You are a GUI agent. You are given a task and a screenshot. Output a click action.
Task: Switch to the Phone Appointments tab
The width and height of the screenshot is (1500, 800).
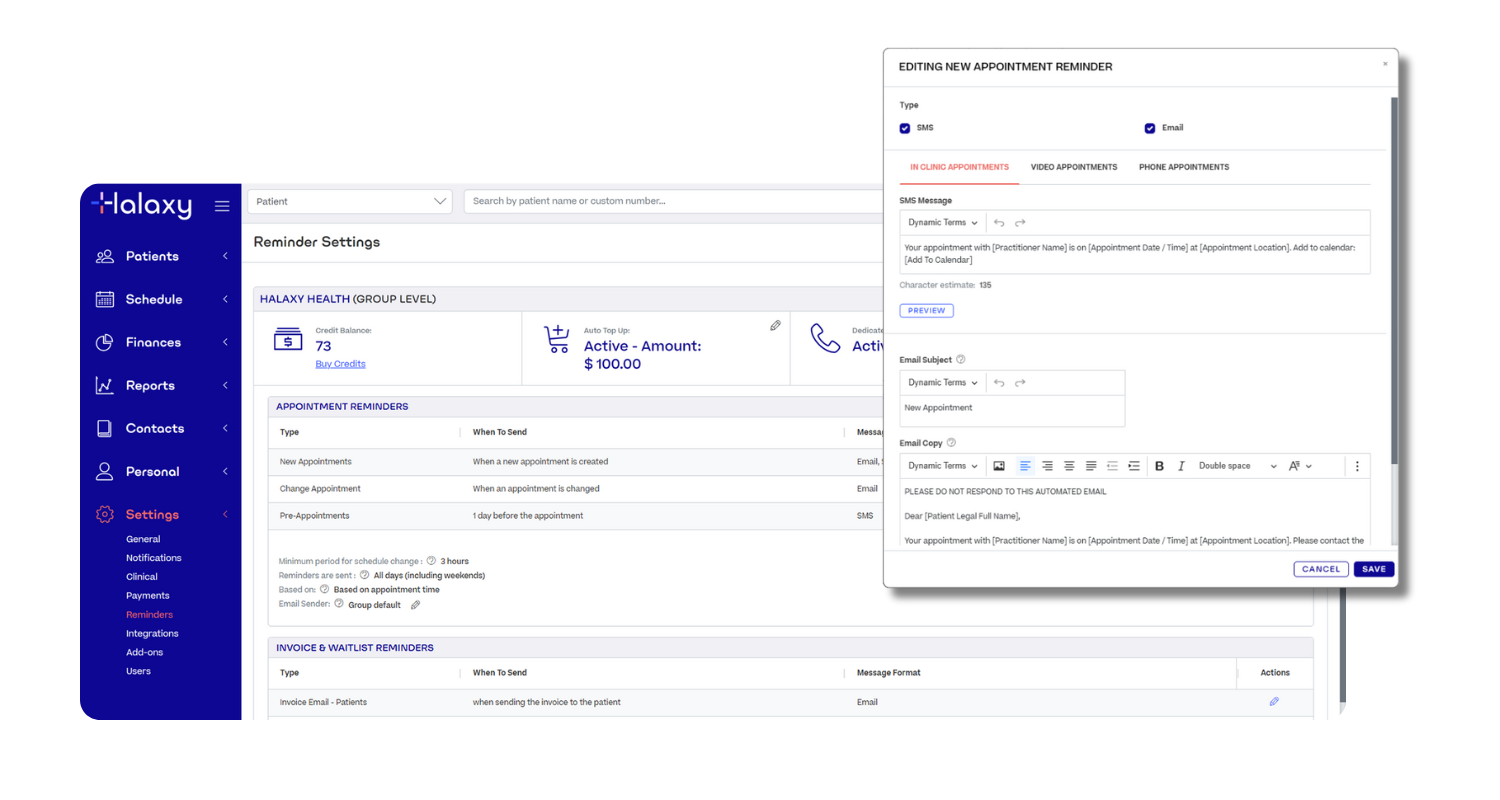click(x=1184, y=167)
